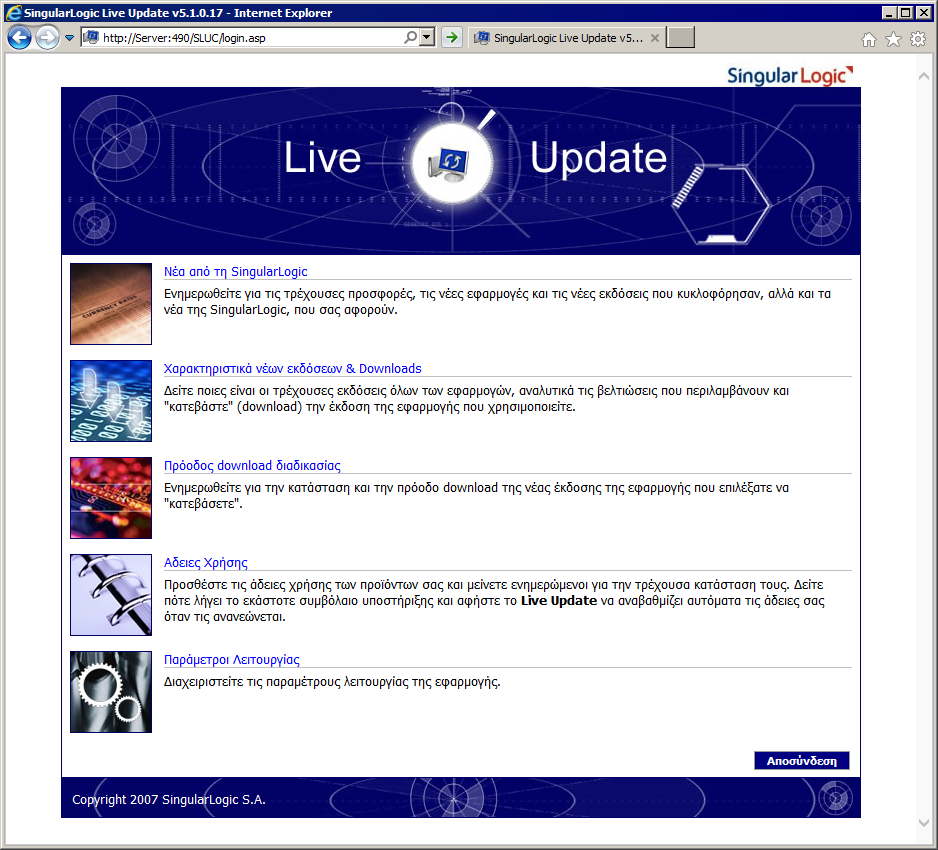Image resolution: width=938 pixels, height=850 pixels.
Task: Click the download arrows thumbnail image
Action: (x=111, y=401)
